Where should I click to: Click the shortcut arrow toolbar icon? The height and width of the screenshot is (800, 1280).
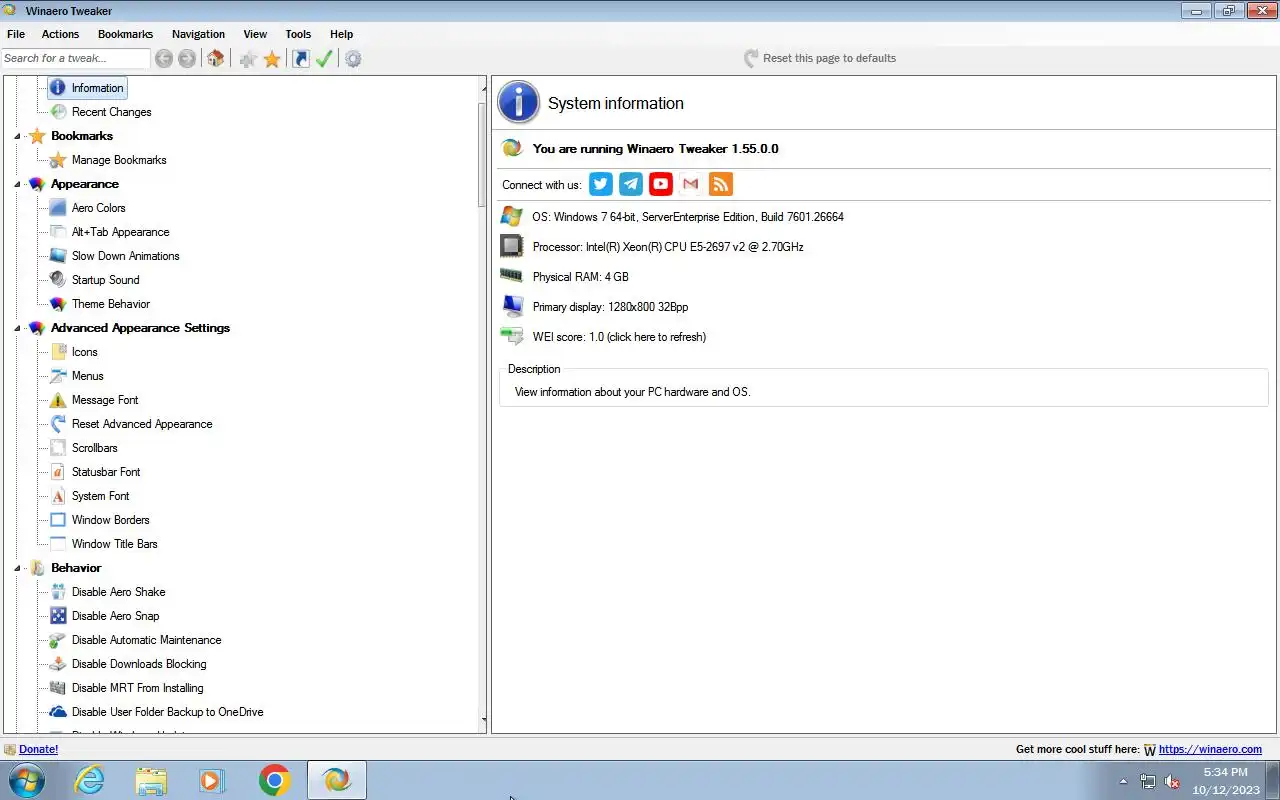point(301,59)
